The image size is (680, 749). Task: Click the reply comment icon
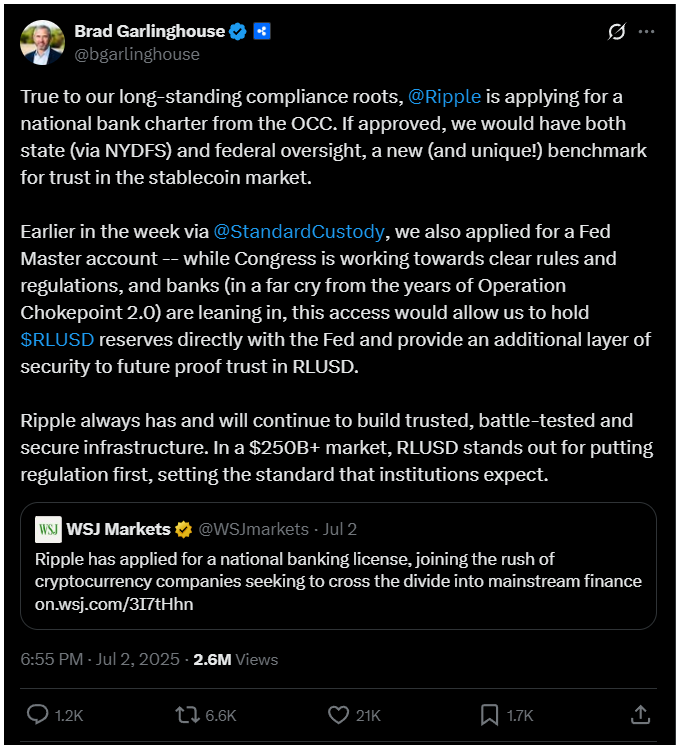tap(39, 715)
